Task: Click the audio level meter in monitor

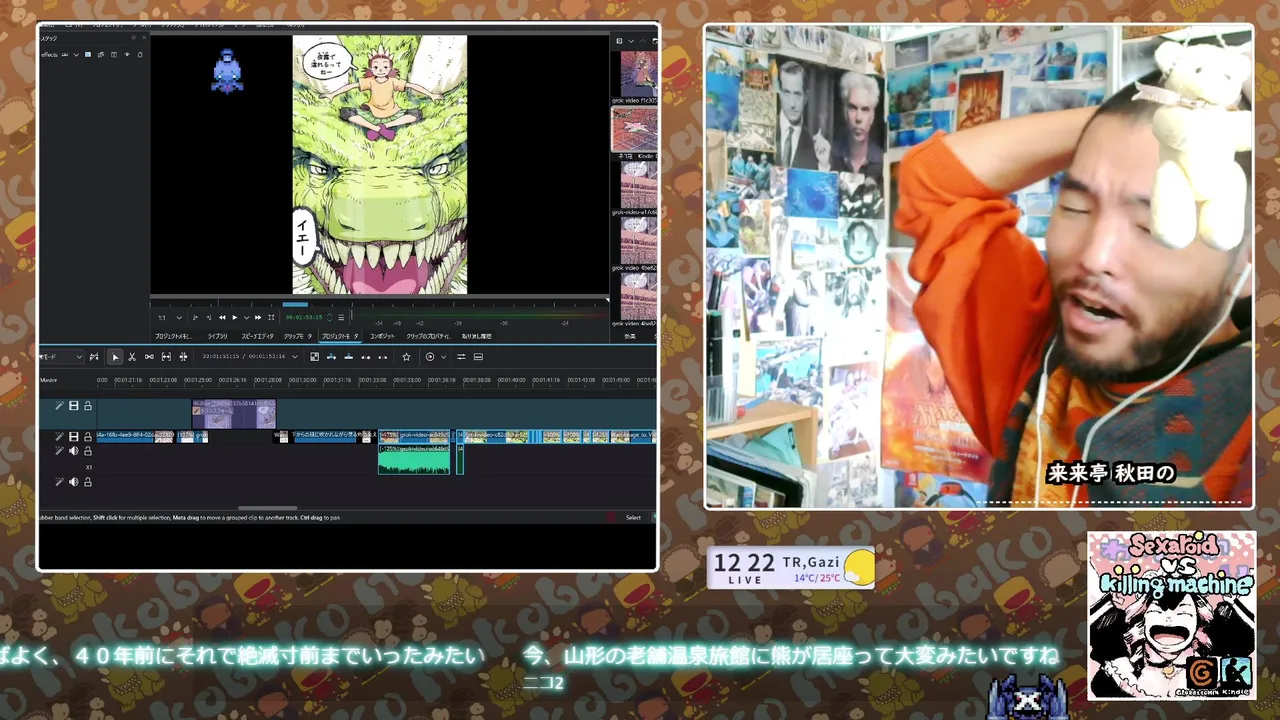Action: coord(478,316)
